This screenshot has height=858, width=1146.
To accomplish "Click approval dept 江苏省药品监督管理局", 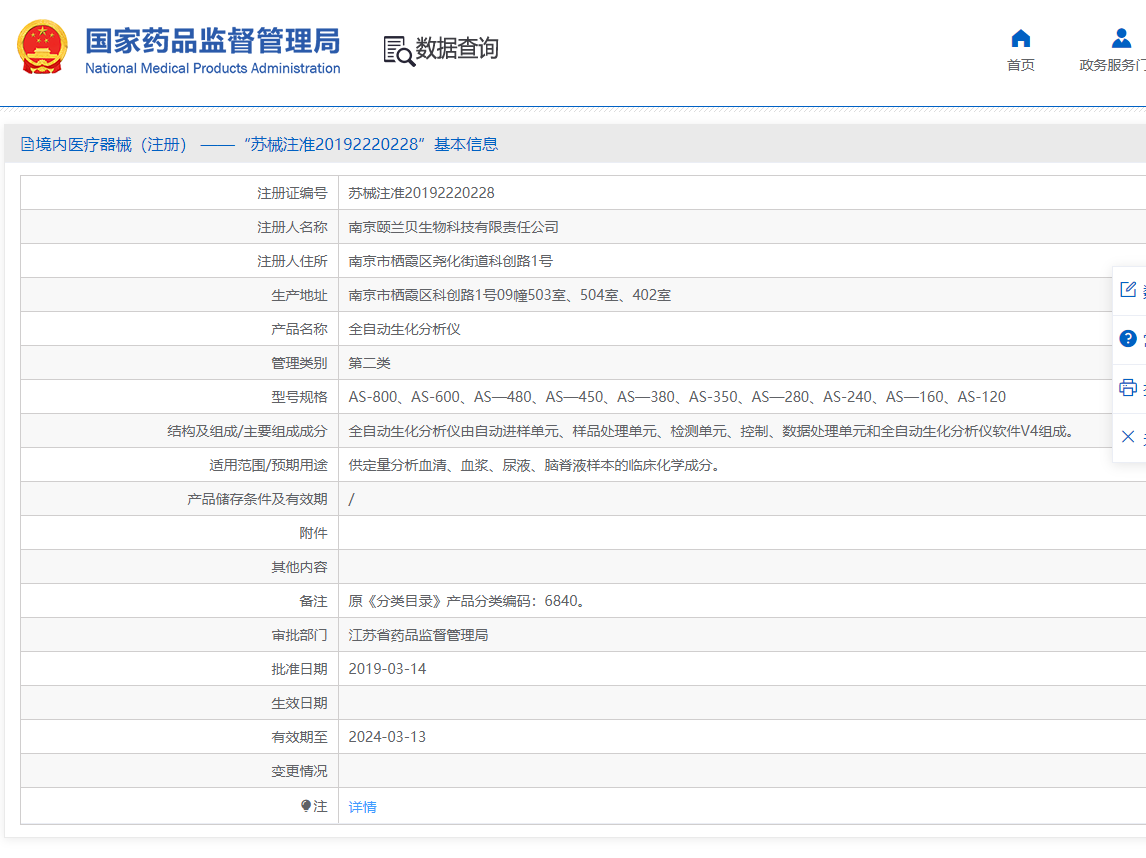I will pyautogui.click(x=418, y=635).
